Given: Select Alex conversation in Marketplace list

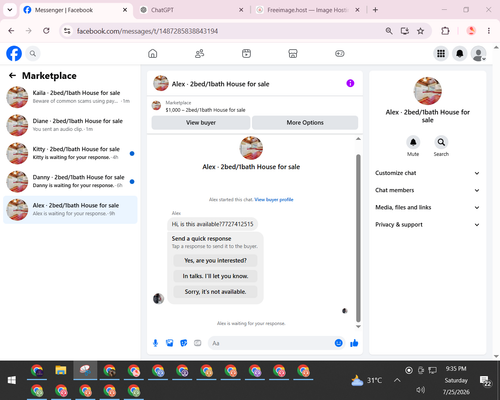Looking at the screenshot, I should 70,210.
